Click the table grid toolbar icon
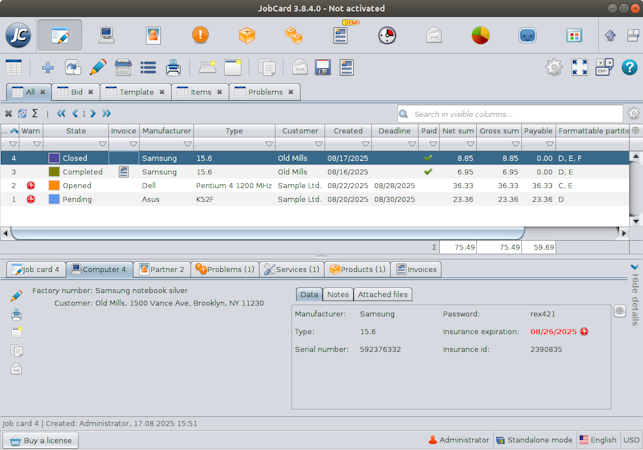Screen dimensions: 643x450 pyautogui.click(x=14, y=67)
